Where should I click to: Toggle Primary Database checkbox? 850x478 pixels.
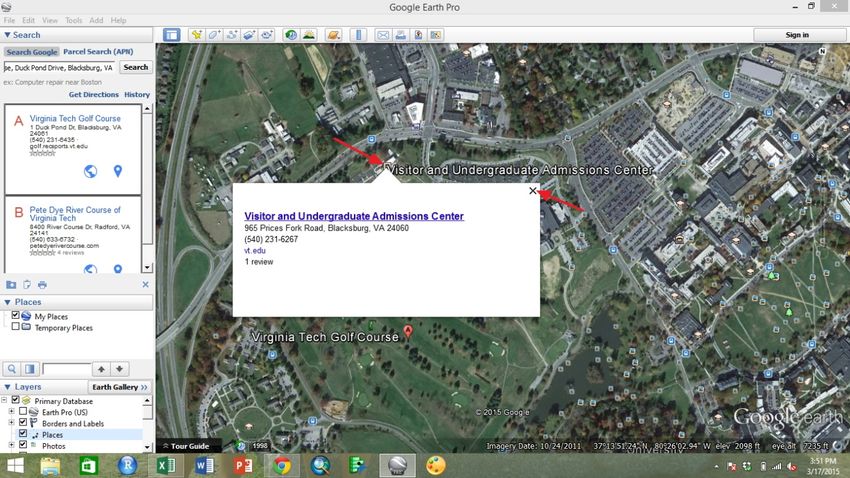pos(15,400)
